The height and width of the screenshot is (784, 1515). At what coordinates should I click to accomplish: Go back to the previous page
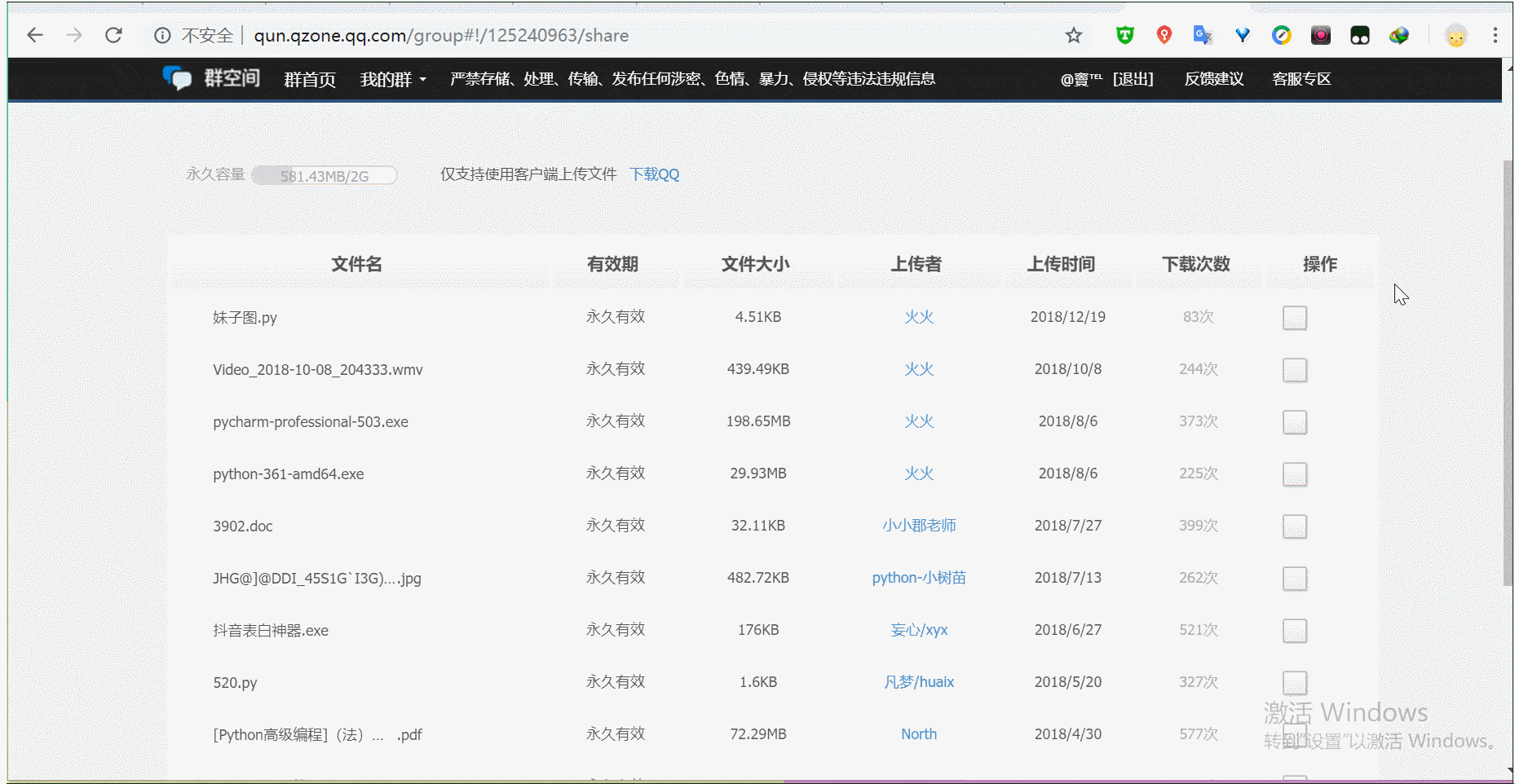[34, 35]
